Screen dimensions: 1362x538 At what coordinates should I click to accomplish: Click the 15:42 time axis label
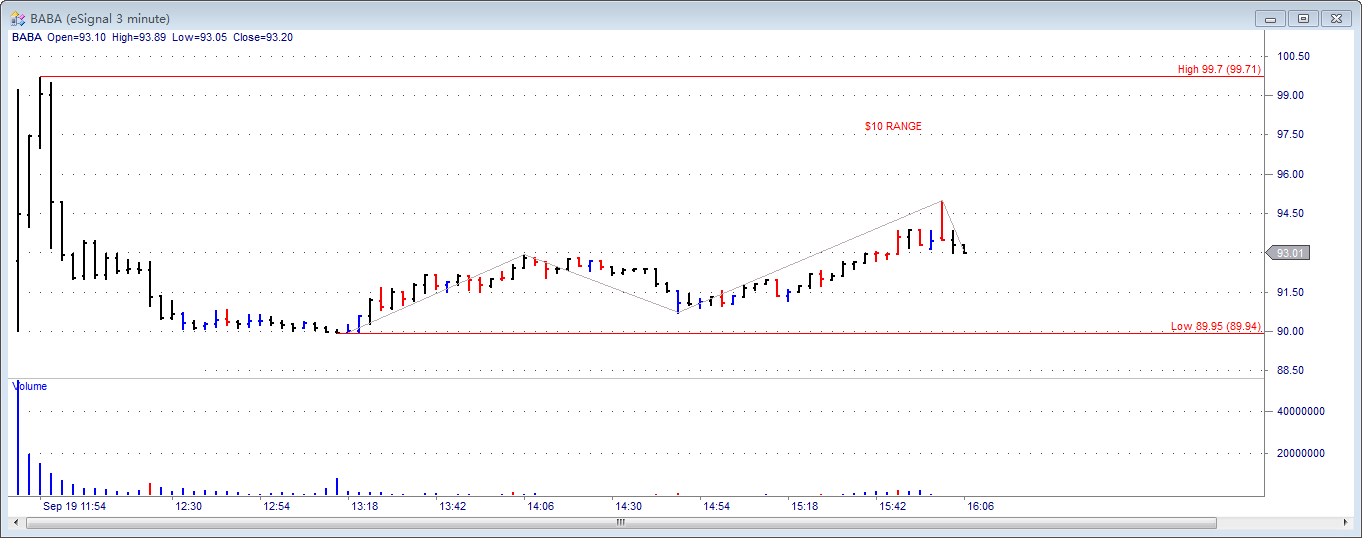coord(892,506)
